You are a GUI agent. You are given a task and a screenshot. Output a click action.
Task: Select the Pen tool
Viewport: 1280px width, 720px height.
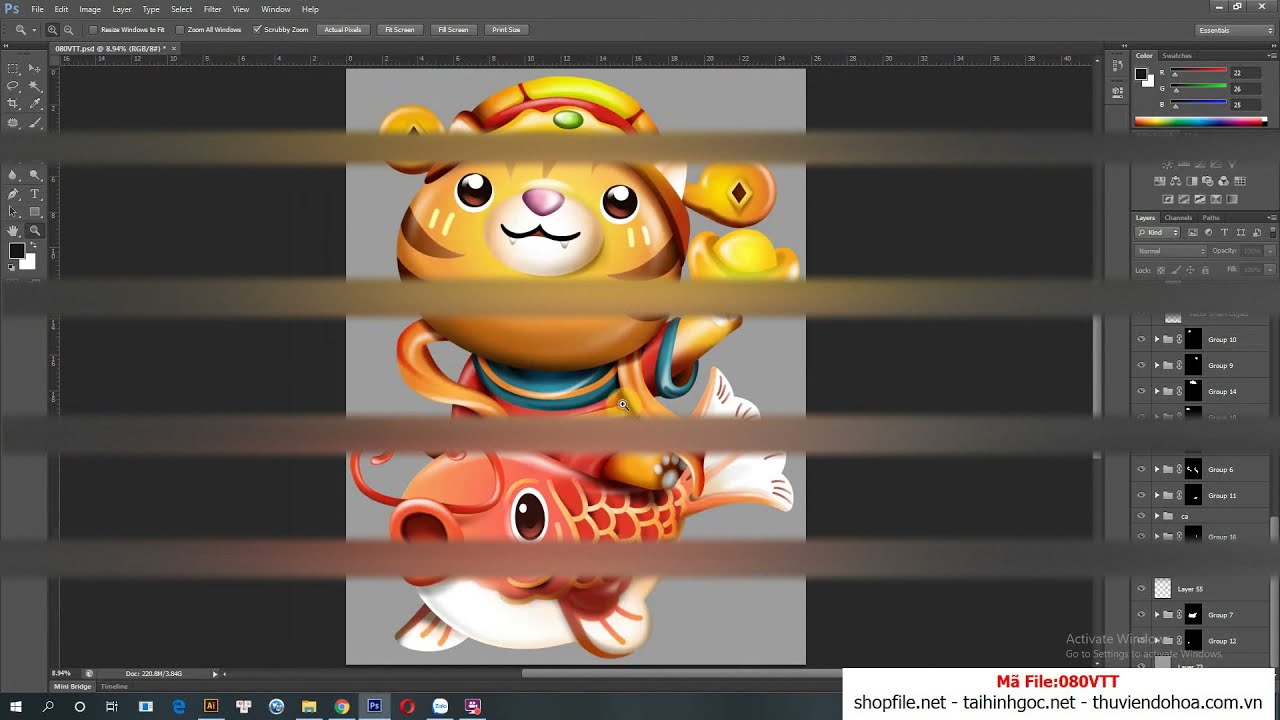pos(13,194)
